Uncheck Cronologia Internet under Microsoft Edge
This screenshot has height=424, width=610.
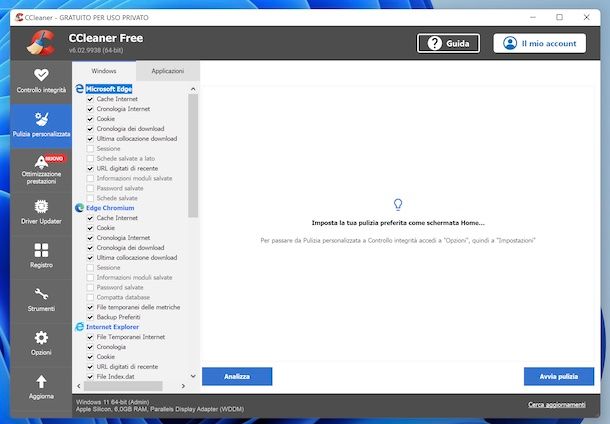tap(90, 109)
